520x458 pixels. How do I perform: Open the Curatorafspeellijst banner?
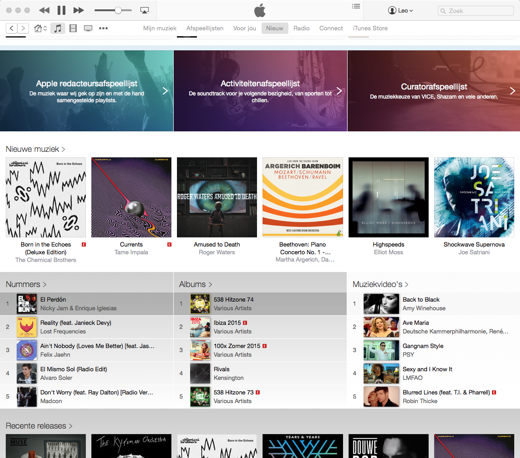pyautogui.click(x=434, y=91)
